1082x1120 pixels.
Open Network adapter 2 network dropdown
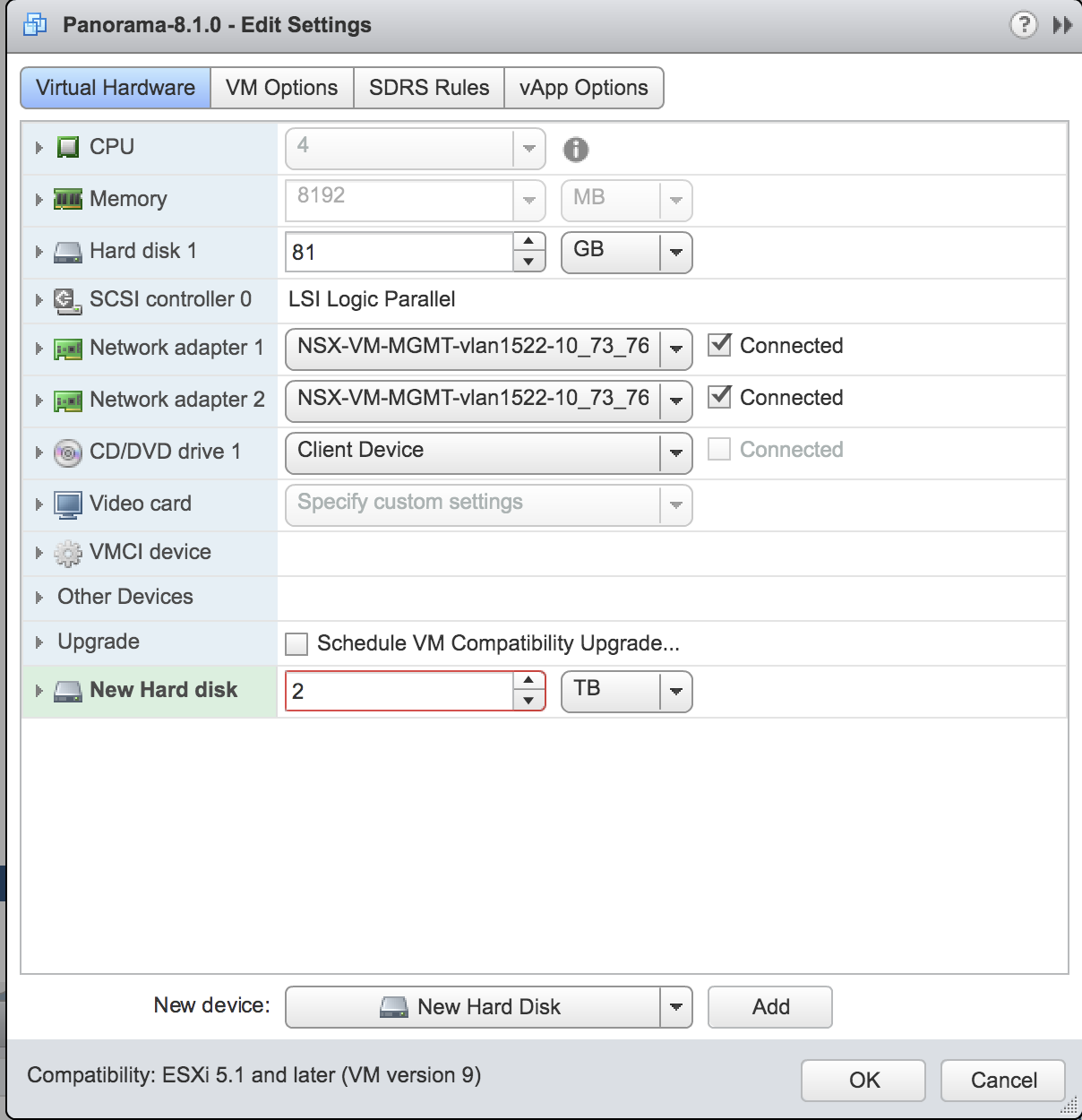pos(489,401)
